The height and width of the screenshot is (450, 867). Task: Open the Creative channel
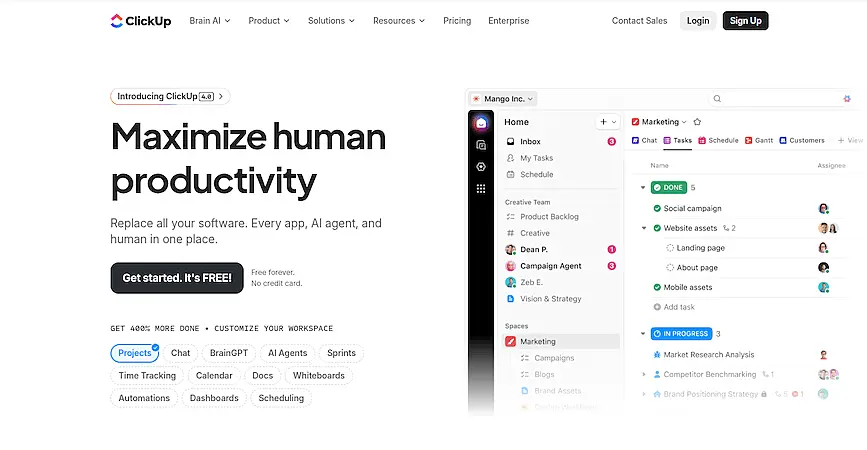[x=561, y=233]
